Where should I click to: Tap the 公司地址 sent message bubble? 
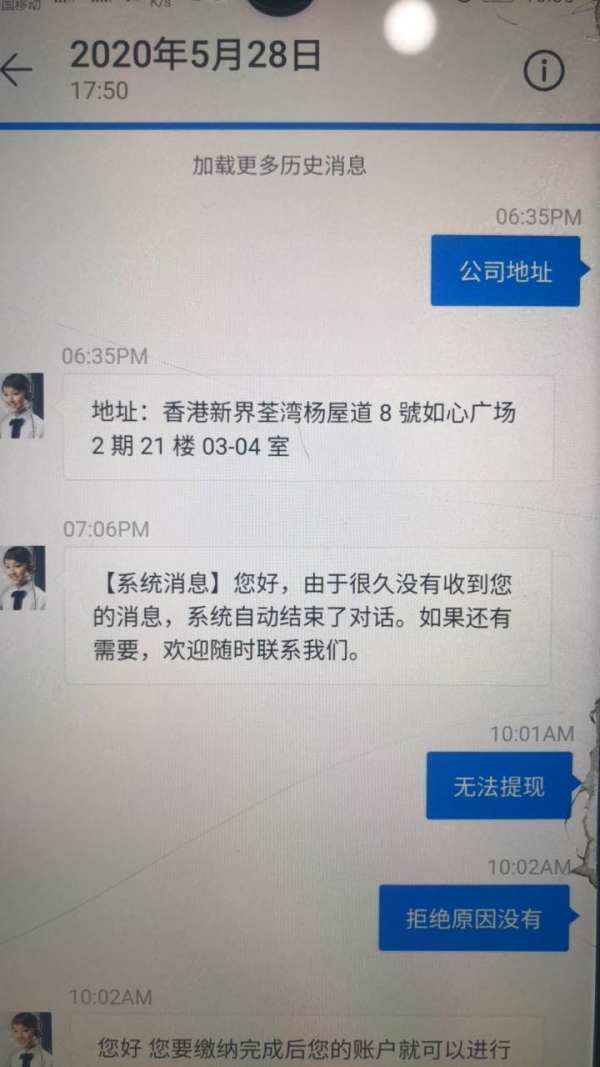click(x=505, y=271)
